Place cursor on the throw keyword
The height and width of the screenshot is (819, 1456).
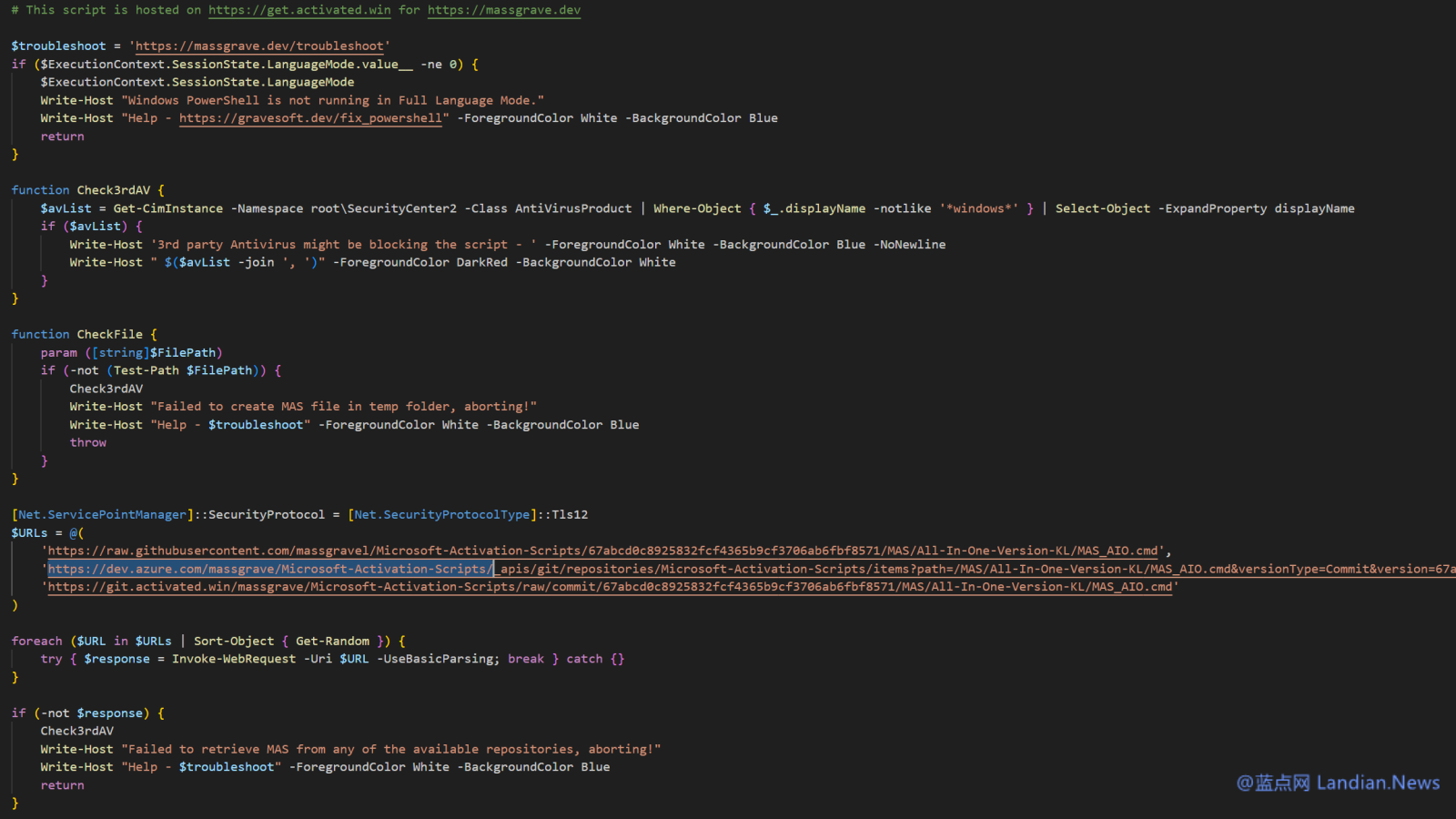pyautogui.click(x=88, y=442)
